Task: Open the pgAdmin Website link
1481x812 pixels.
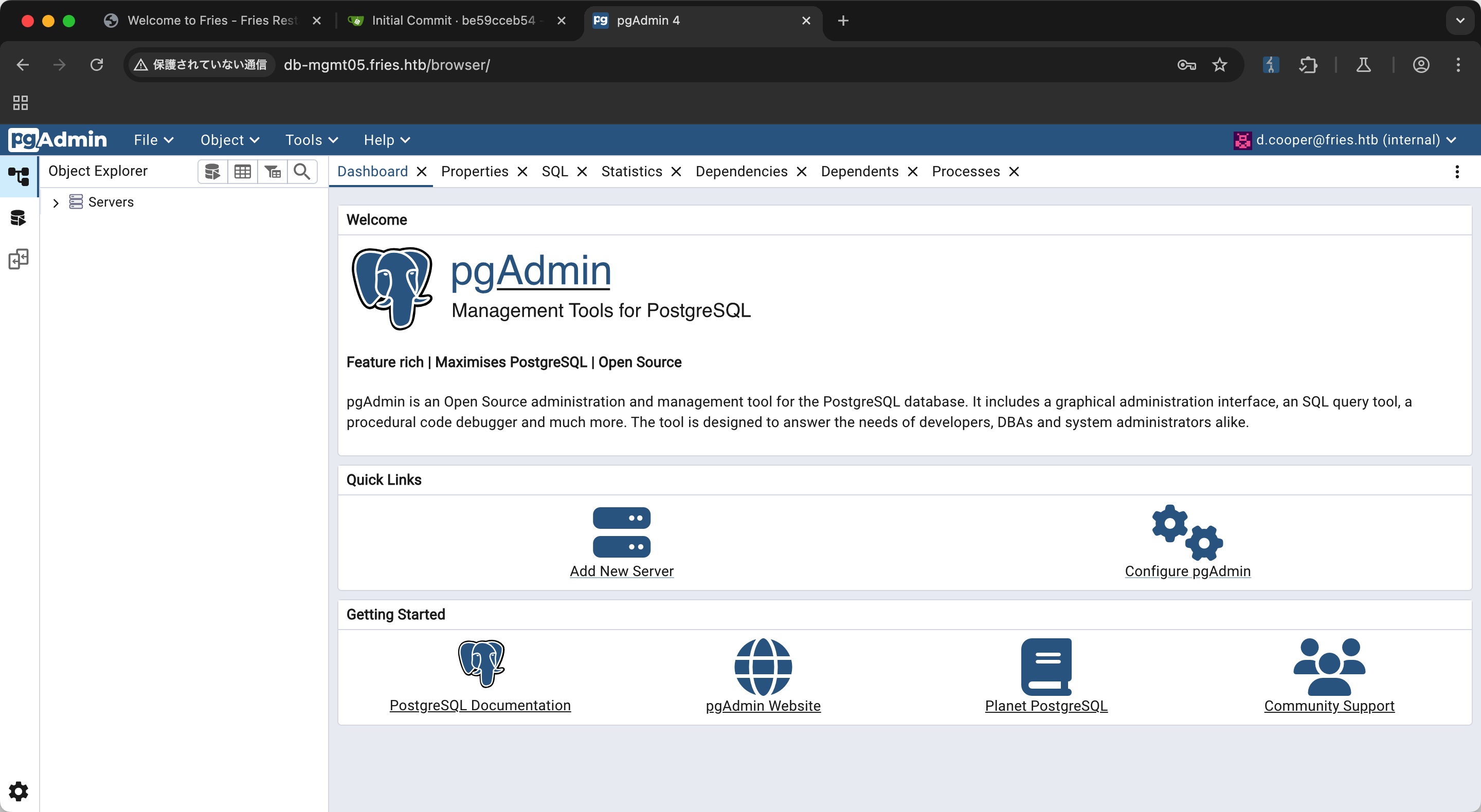Action: (763, 706)
